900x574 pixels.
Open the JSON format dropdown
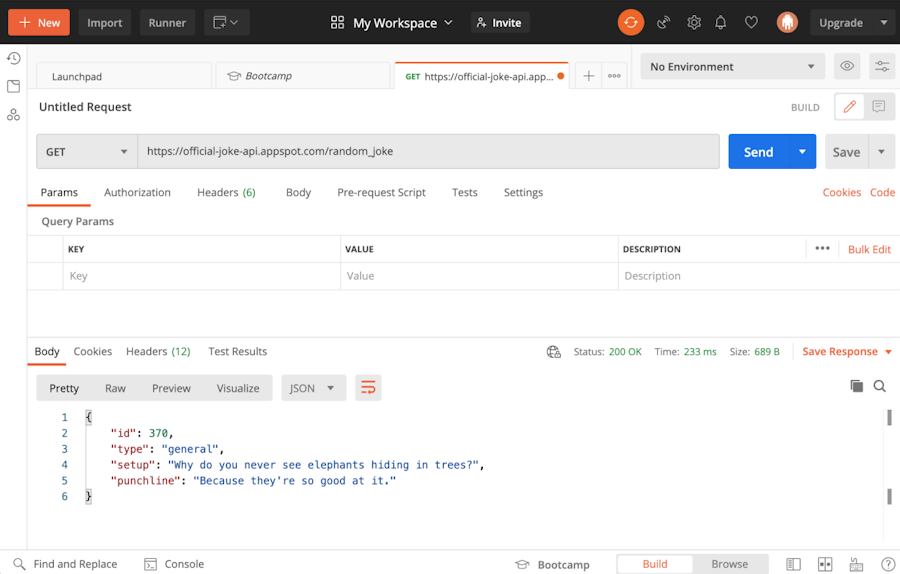(x=313, y=388)
